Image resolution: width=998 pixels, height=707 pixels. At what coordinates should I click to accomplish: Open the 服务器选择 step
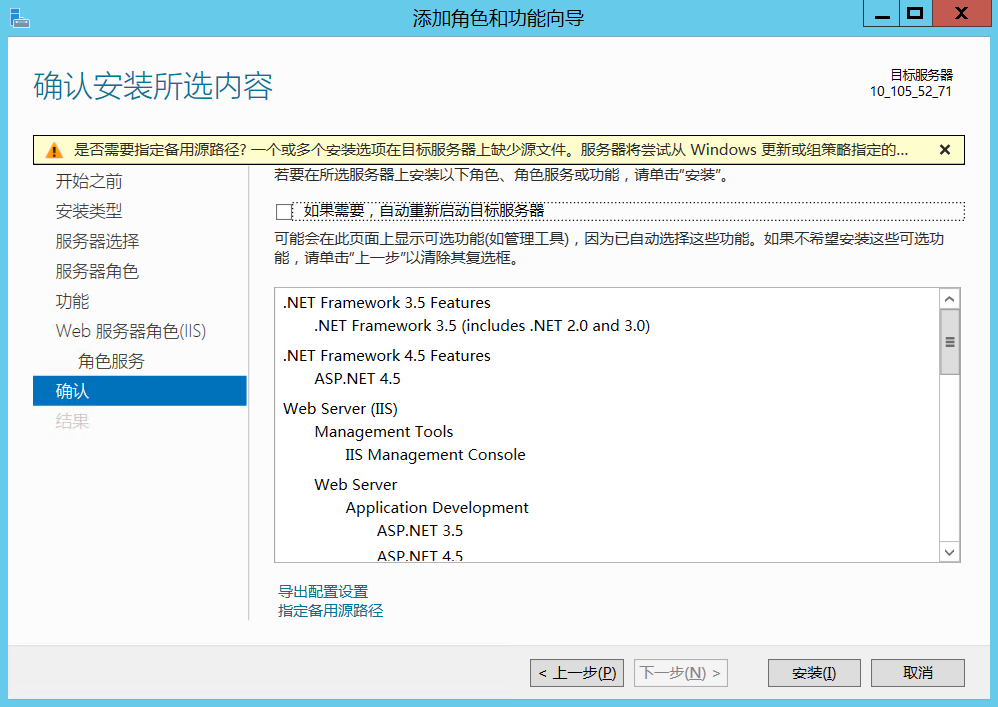coord(97,241)
